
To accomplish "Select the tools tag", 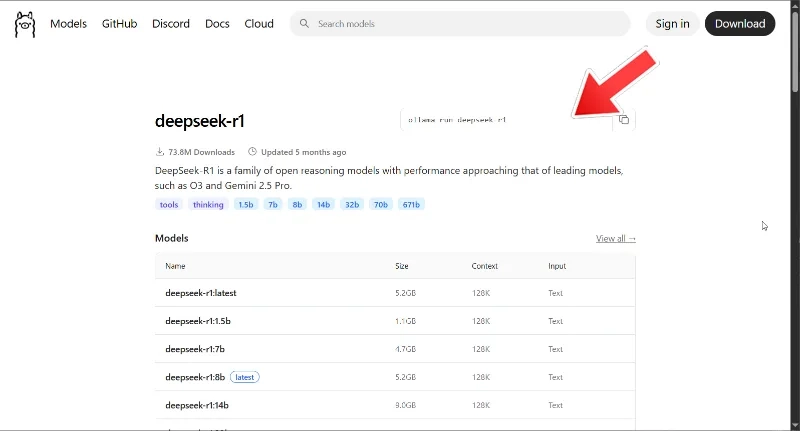I will point(169,205).
